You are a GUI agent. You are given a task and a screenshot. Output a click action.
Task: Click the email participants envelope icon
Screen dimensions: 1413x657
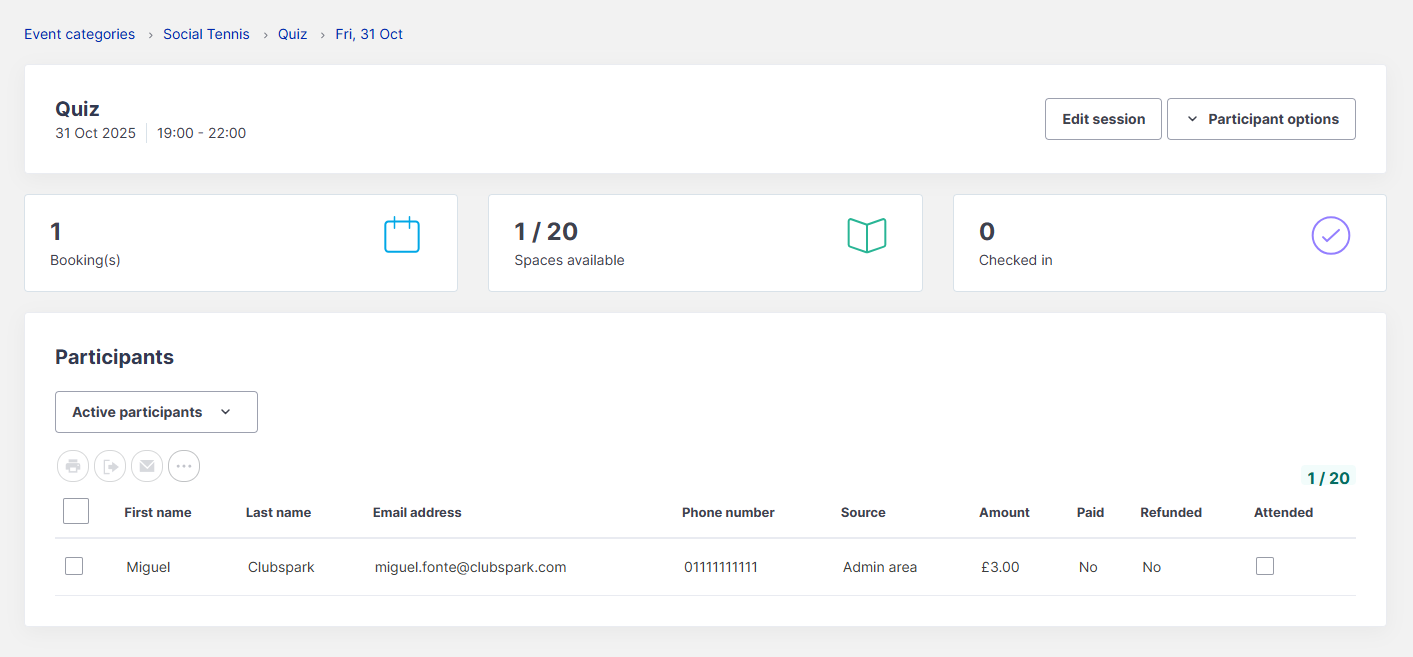tap(147, 466)
